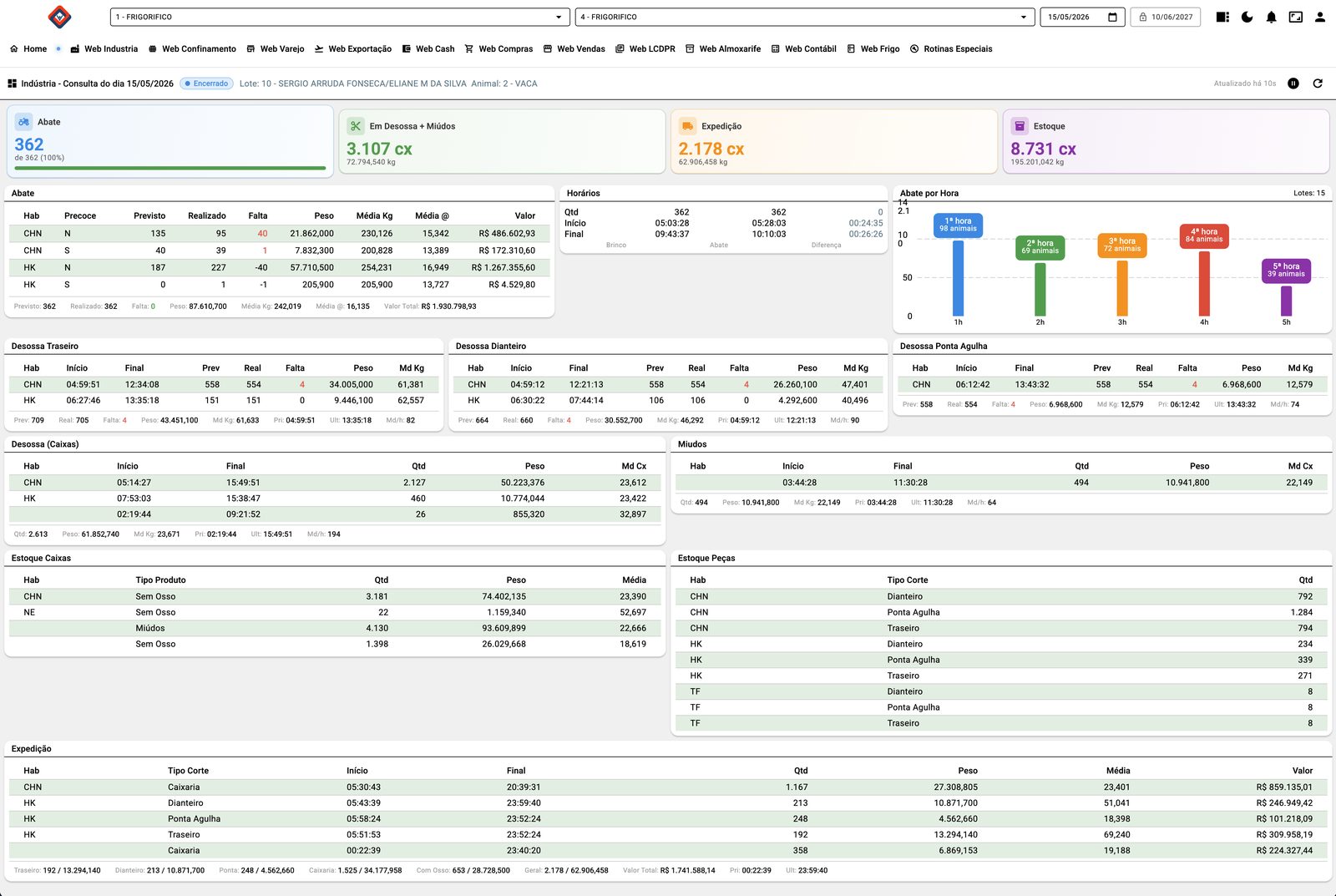Click Horários difference value 00:24:35
Screen dimensions: 1336x896
865,223
